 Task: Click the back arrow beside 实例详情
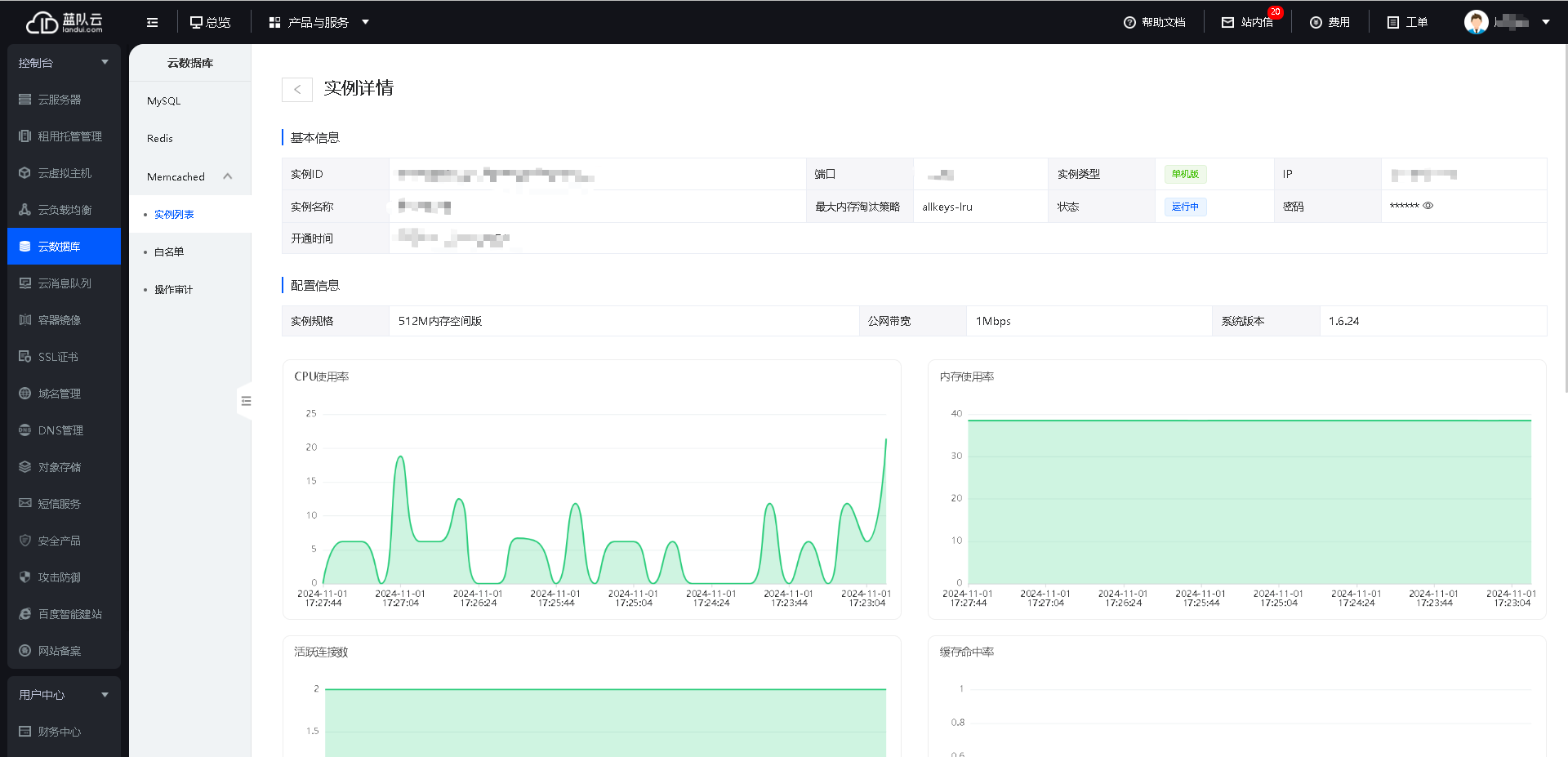click(297, 89)
